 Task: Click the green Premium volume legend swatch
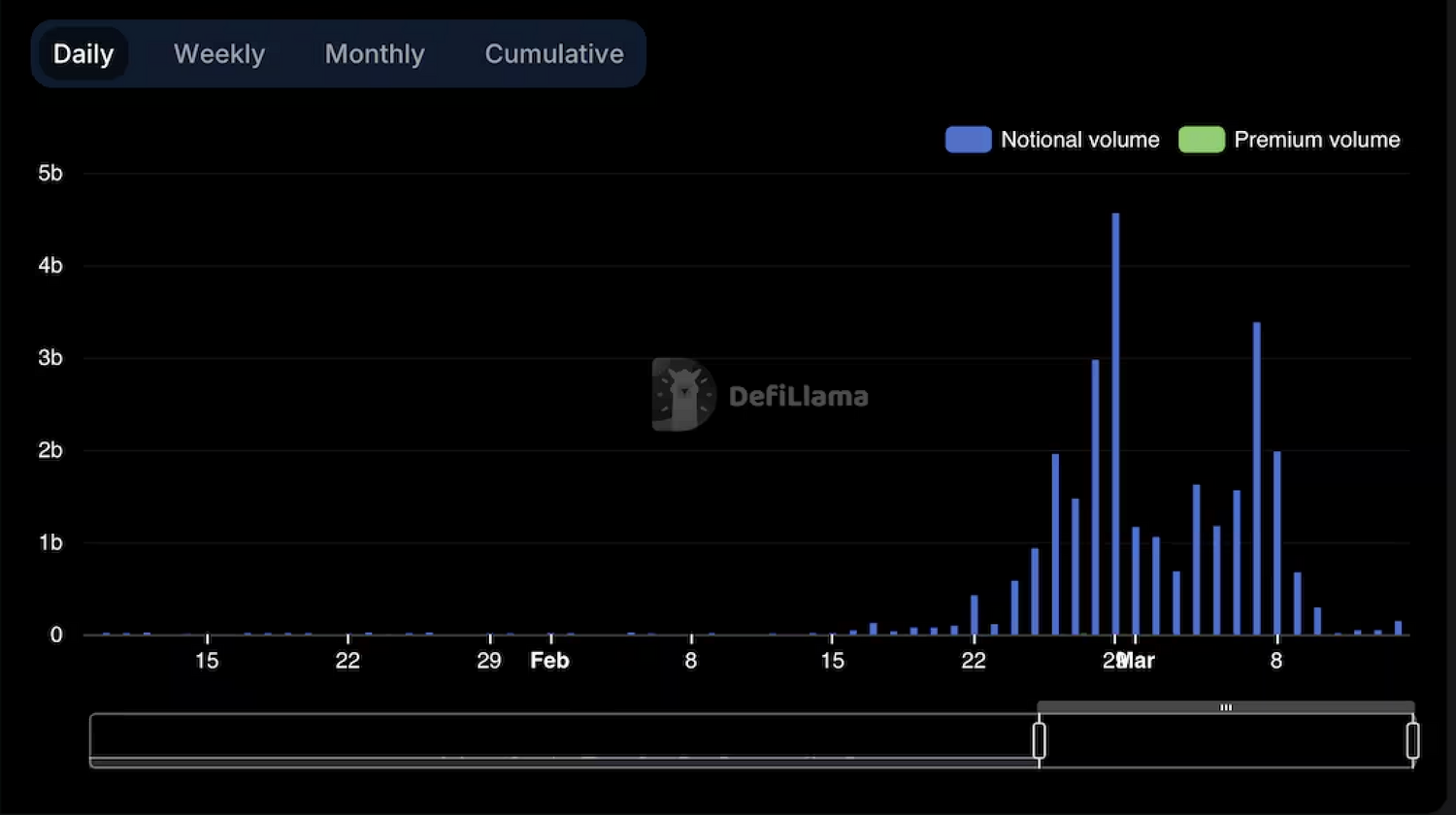tap(1201, 140)
